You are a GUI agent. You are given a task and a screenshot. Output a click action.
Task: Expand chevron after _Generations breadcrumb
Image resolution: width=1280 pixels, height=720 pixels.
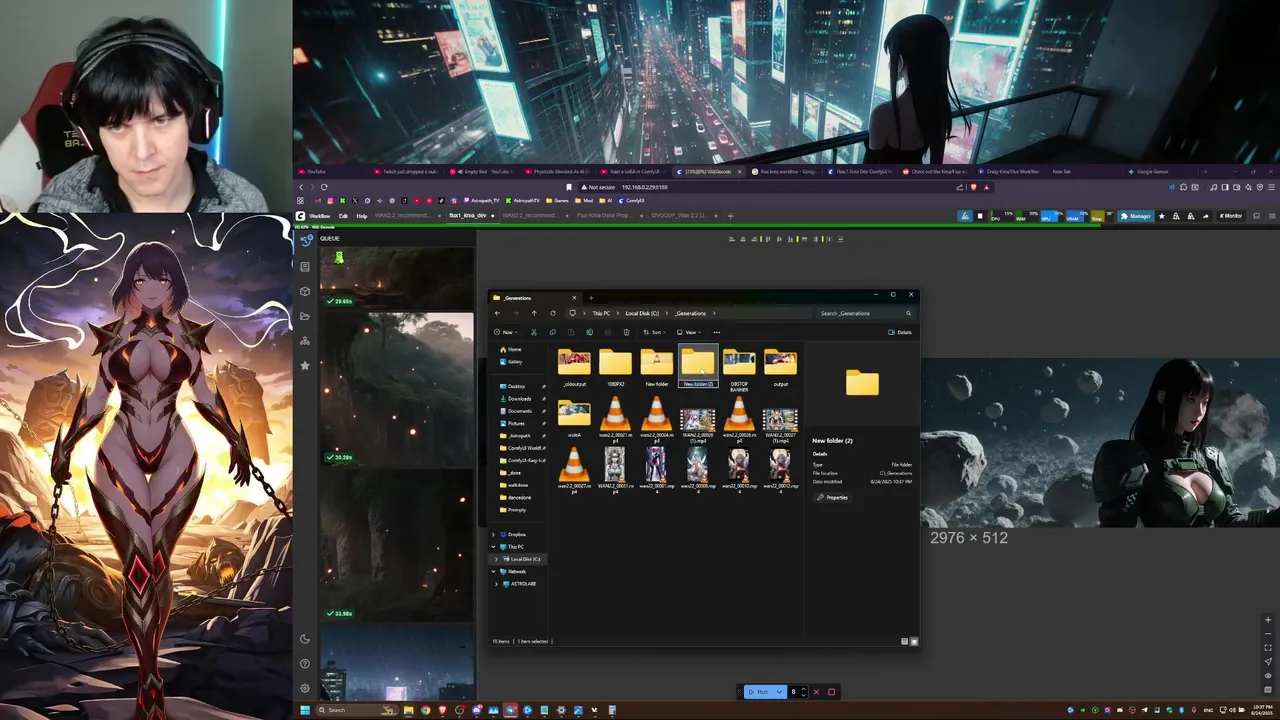click(x=714, y=313)
